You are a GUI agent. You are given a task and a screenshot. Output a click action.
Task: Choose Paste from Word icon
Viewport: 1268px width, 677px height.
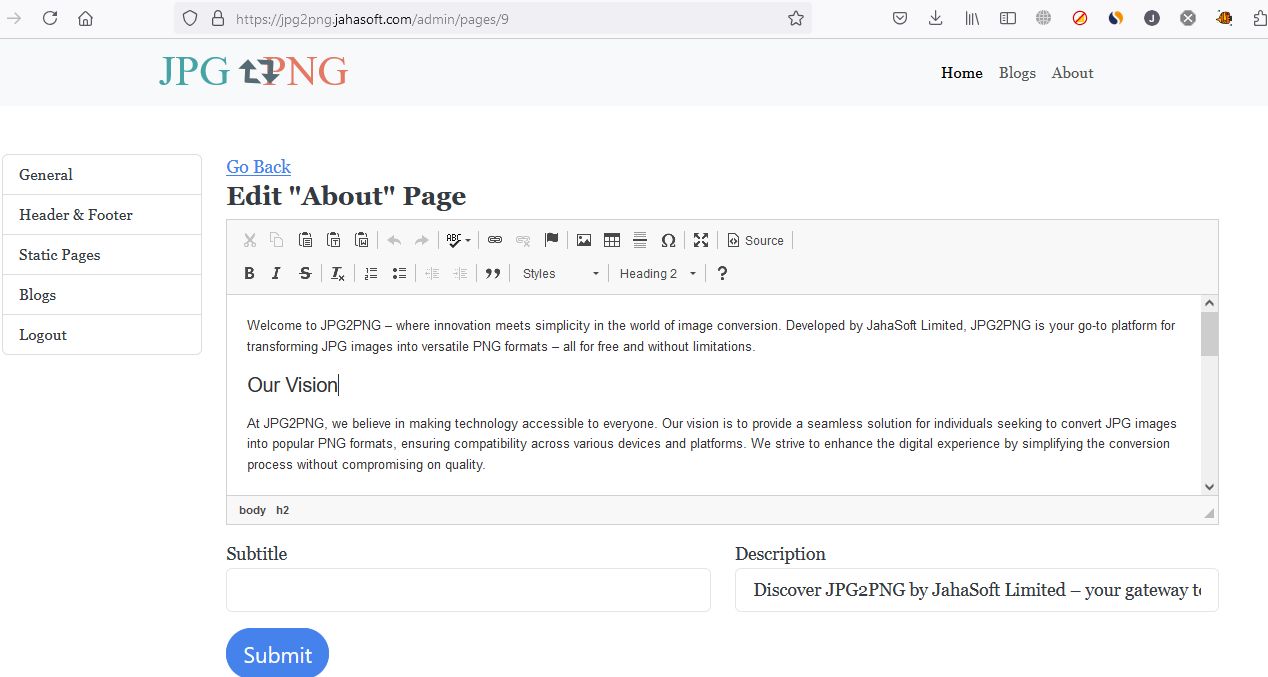pyautogui.click(x=362, y=240)
